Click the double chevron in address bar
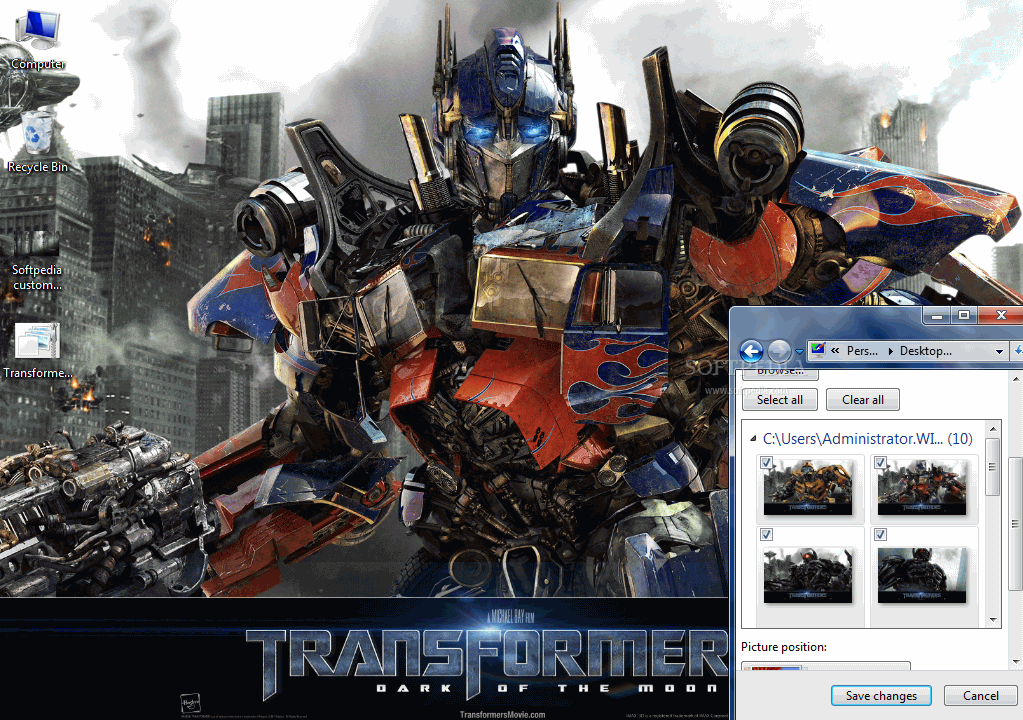The height and width of the screenshot is (720, 1023). pos(835,350)
